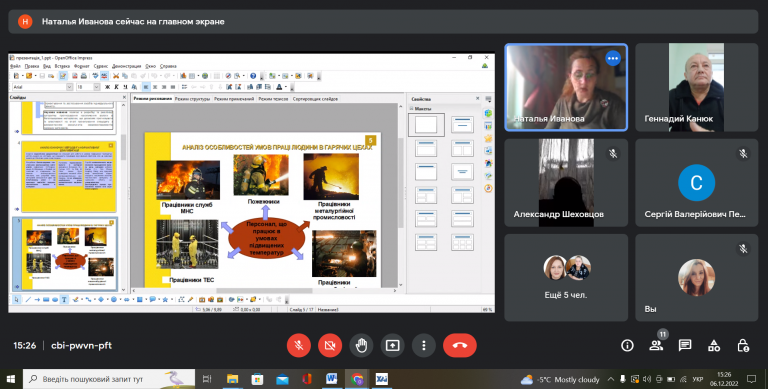Switch to Режим структуры tab
768x389 pixels.
(192, 99)
